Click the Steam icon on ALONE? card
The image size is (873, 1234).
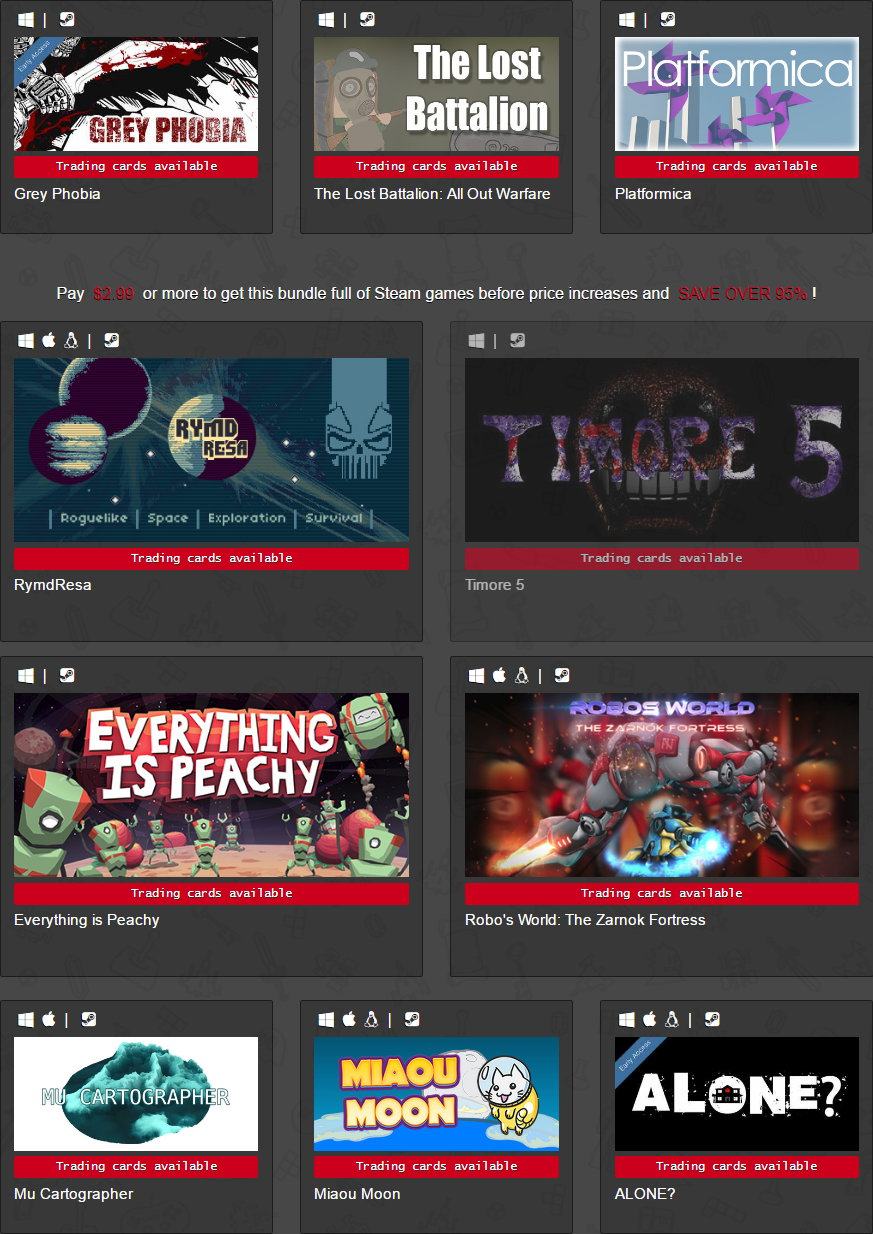(712, 1019)
